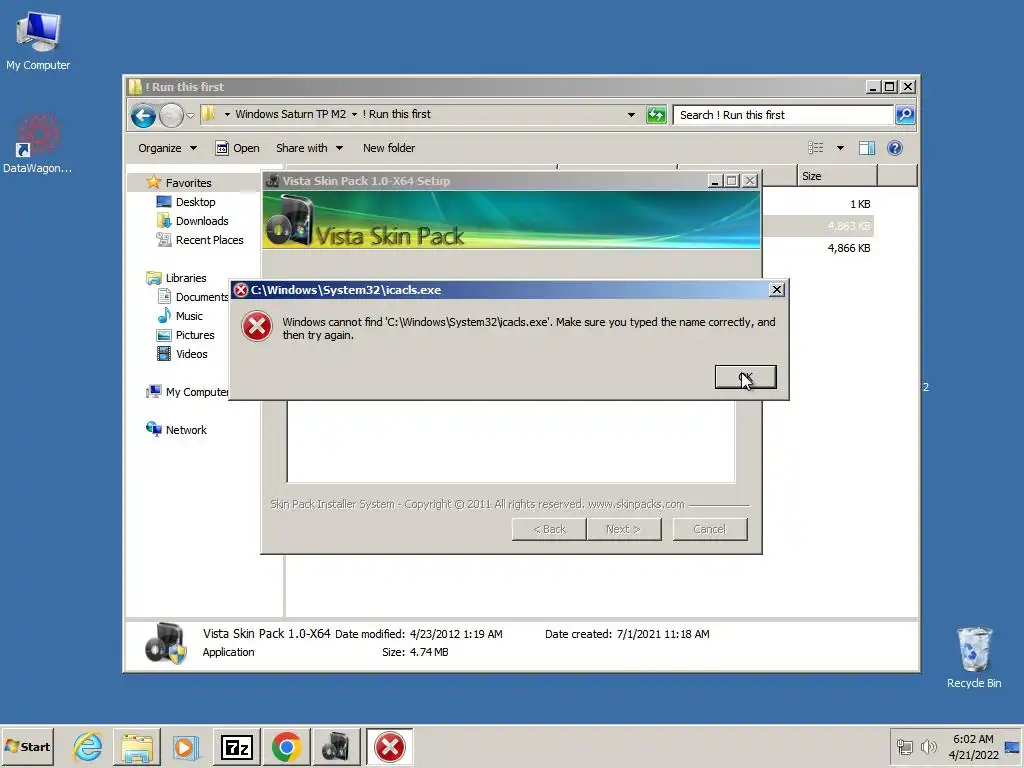Open My Computer desktop icon
Viewport: 1024px width, 768px height.
(38, 40)
